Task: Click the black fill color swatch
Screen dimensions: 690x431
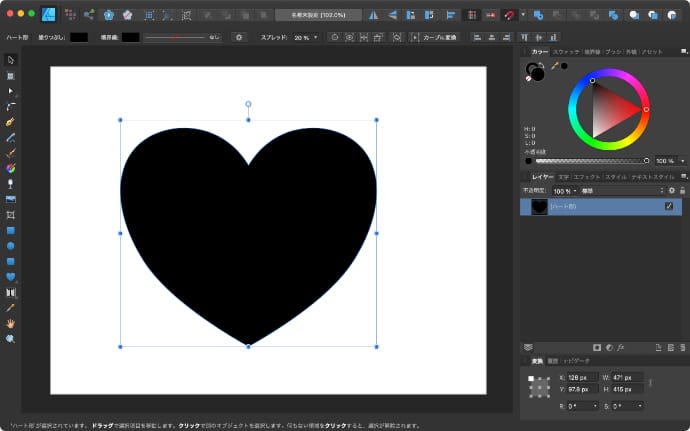Action: pos(79,37)
